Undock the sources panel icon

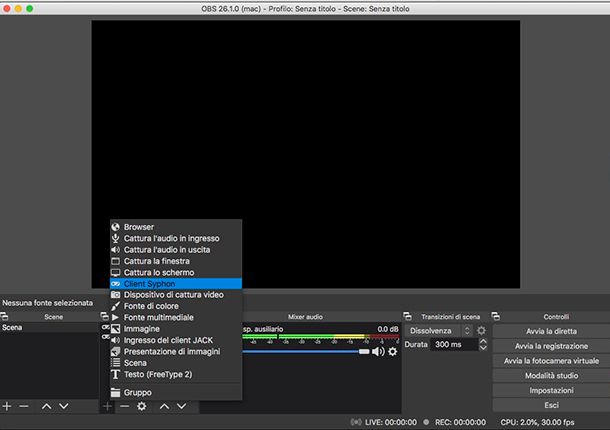[104, 316]
